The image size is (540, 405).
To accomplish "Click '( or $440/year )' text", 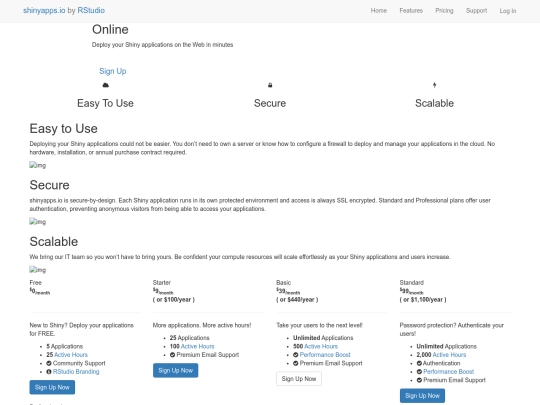I will point(297,300).
